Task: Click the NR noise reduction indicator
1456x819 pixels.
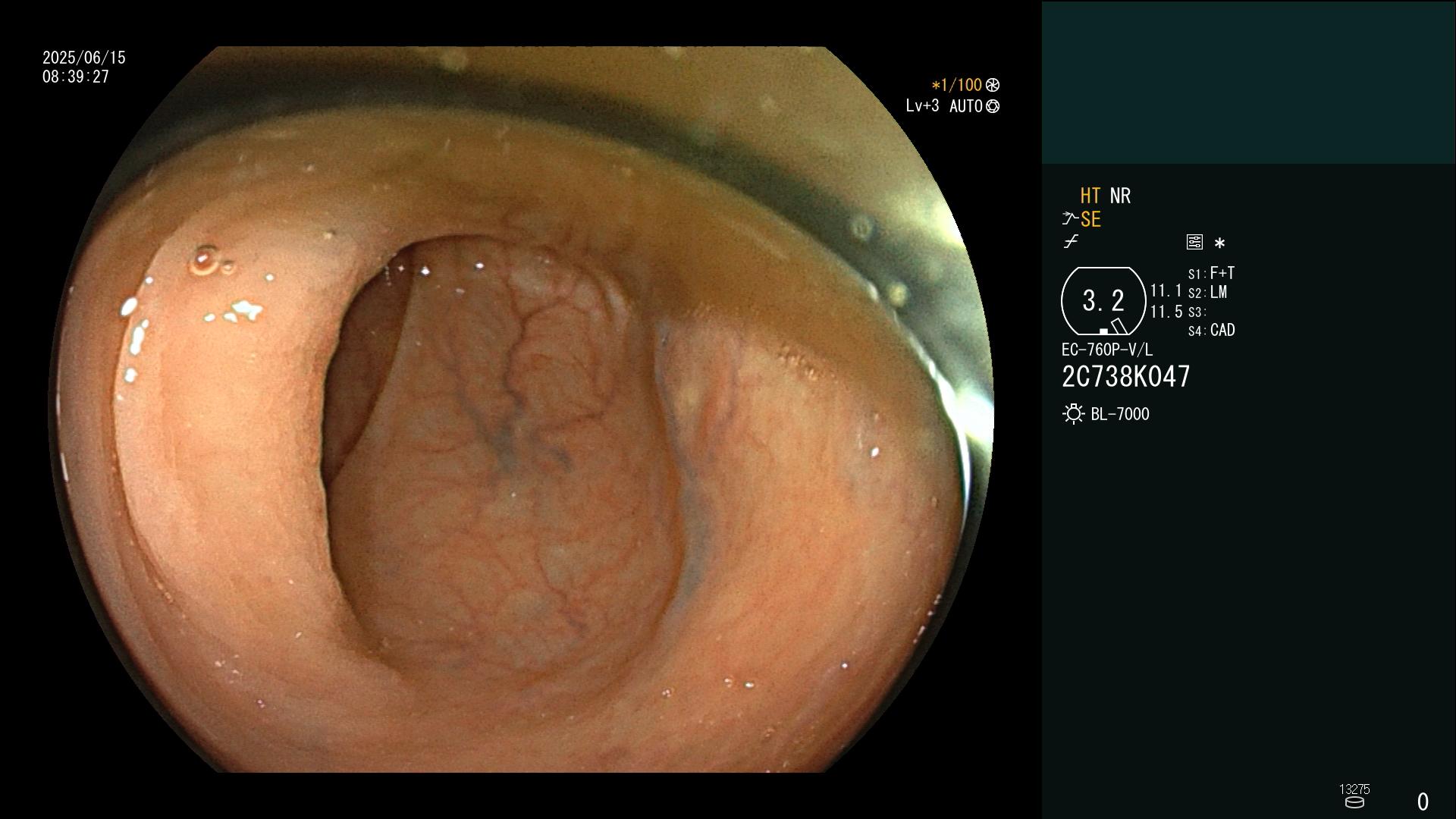Action: 1120,196
